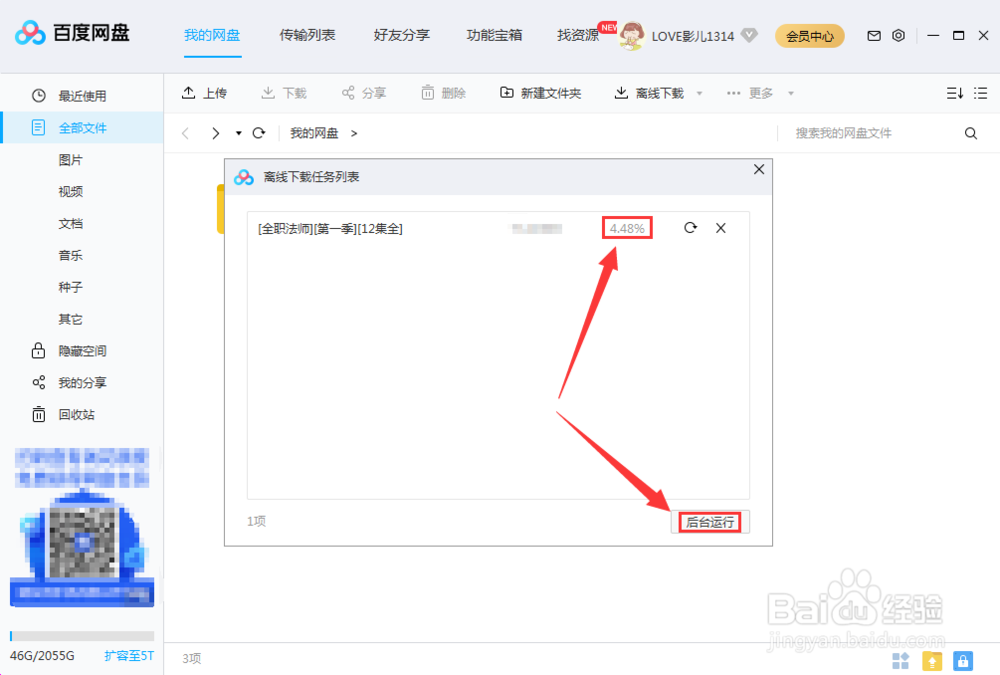Click the search magnifier icon
The width and height of the screenshot is (1000, 675).
coord(971,133)
